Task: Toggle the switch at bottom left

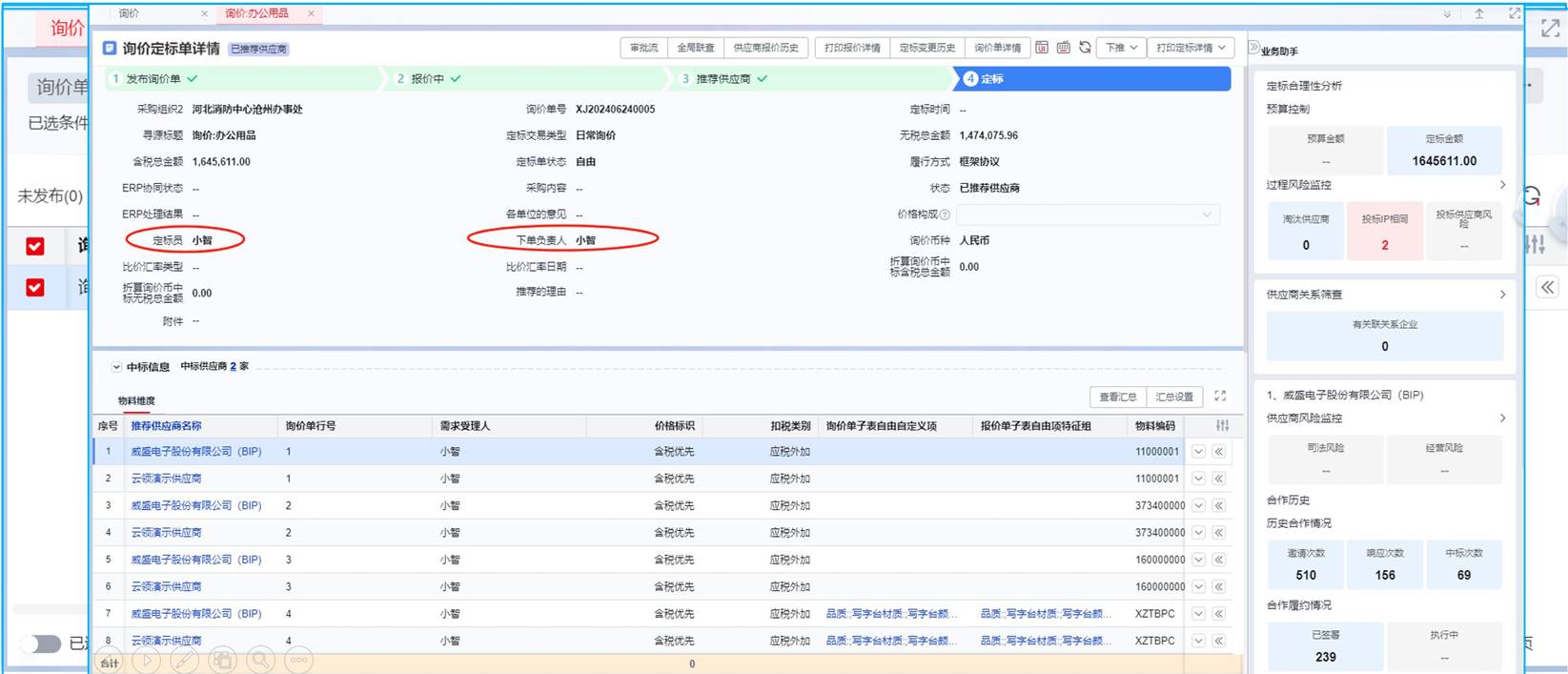Action: point(41,644)
